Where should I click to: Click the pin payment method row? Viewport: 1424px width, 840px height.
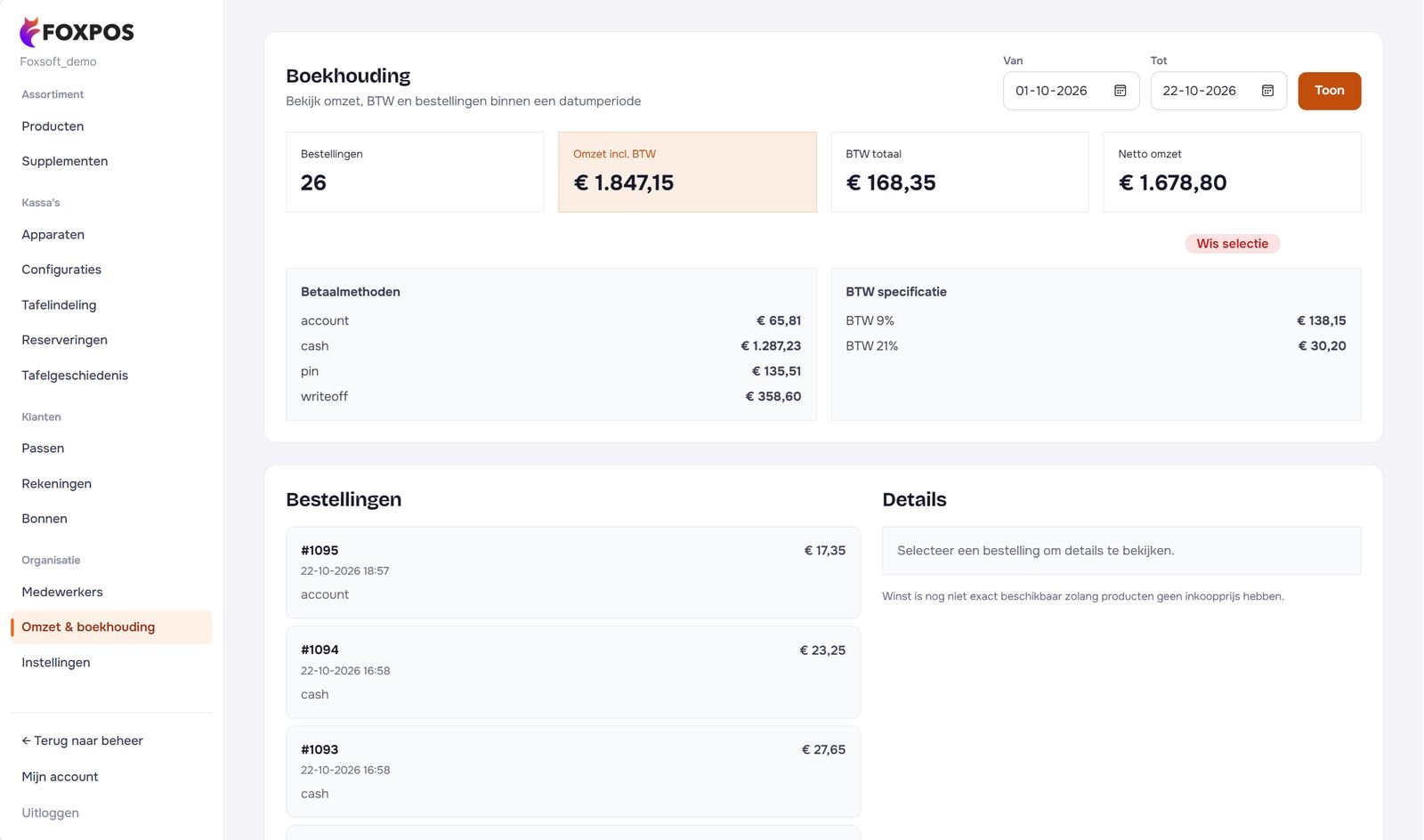tap(551, 371)
